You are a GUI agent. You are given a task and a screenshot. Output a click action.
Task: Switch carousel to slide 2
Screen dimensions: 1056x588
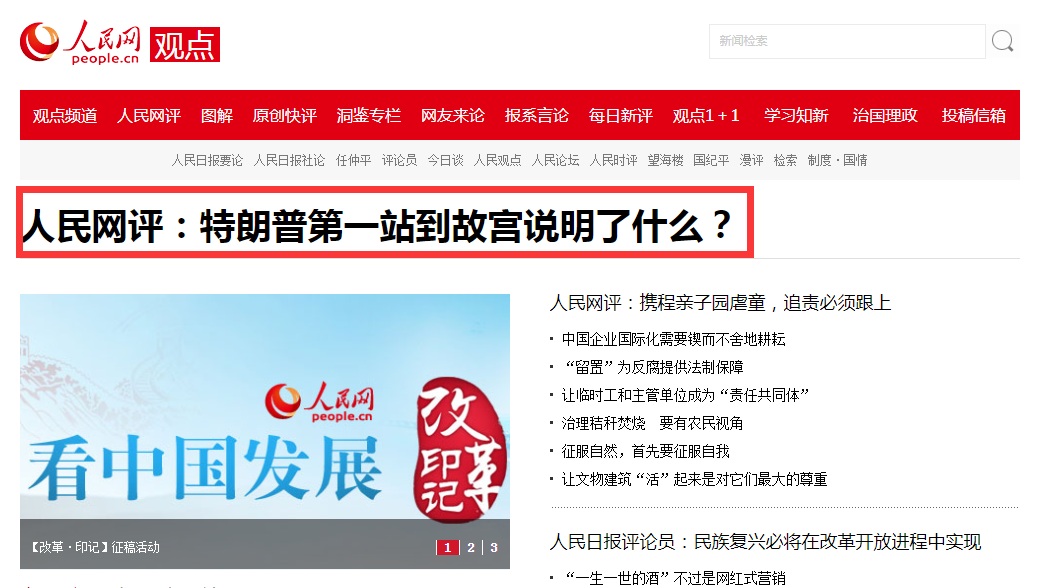tap(471, 548)
